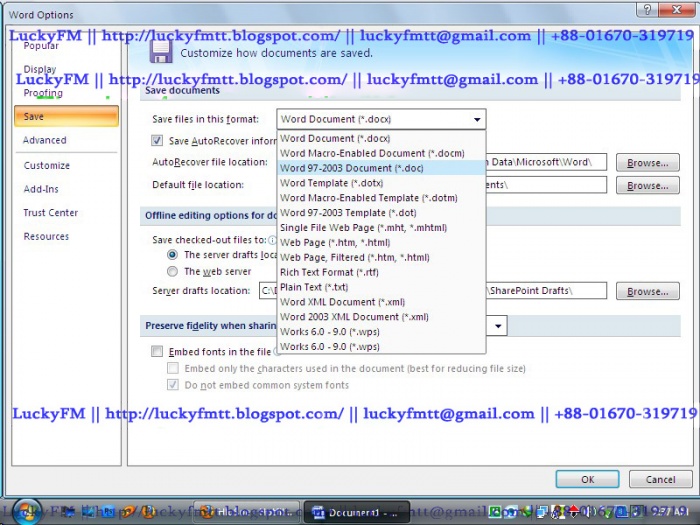Toggle Save AutoRecover information checkbox
Screen dimensions: 700x525
(157, 141)
